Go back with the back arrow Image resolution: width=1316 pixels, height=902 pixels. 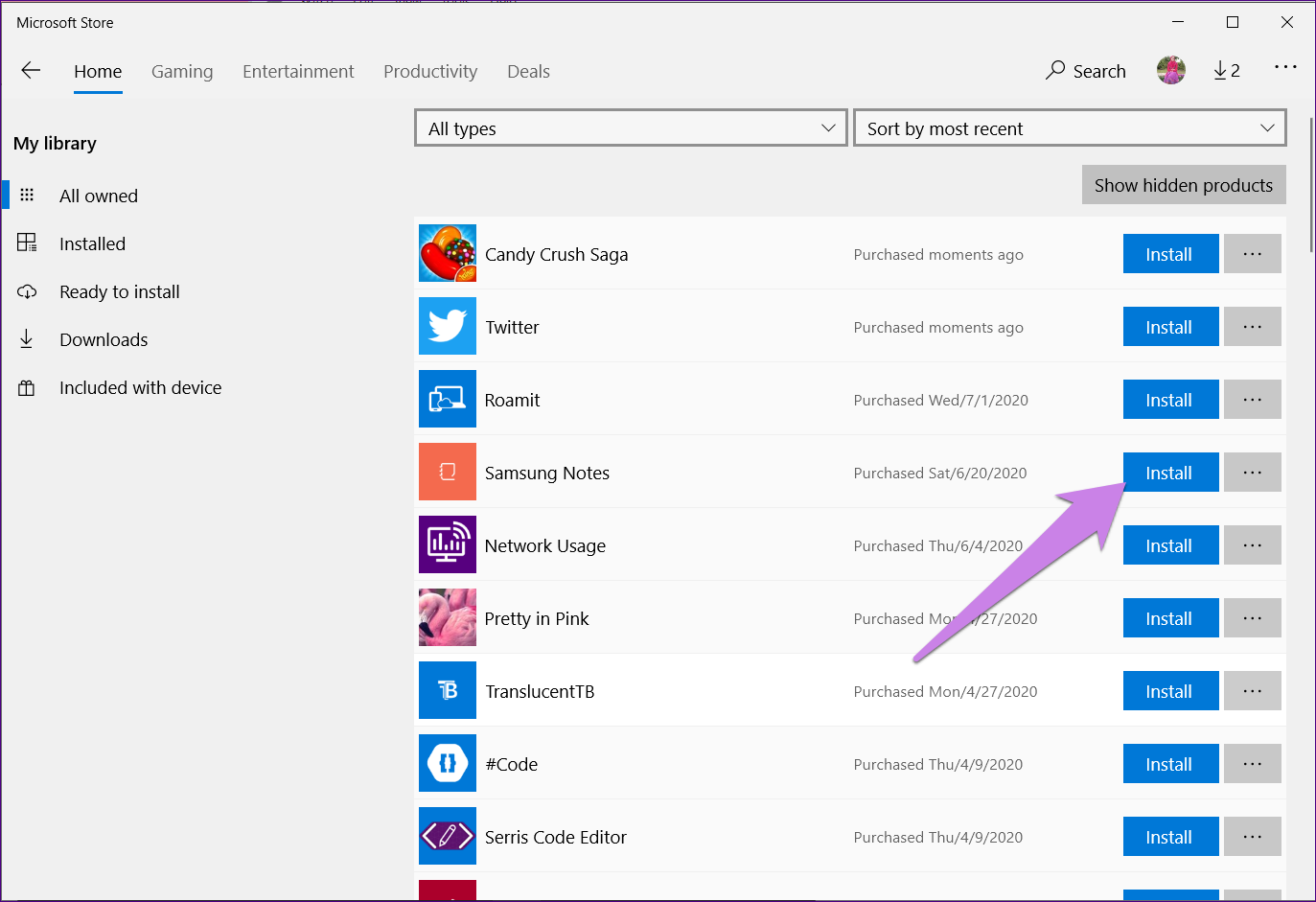[31, 70]
